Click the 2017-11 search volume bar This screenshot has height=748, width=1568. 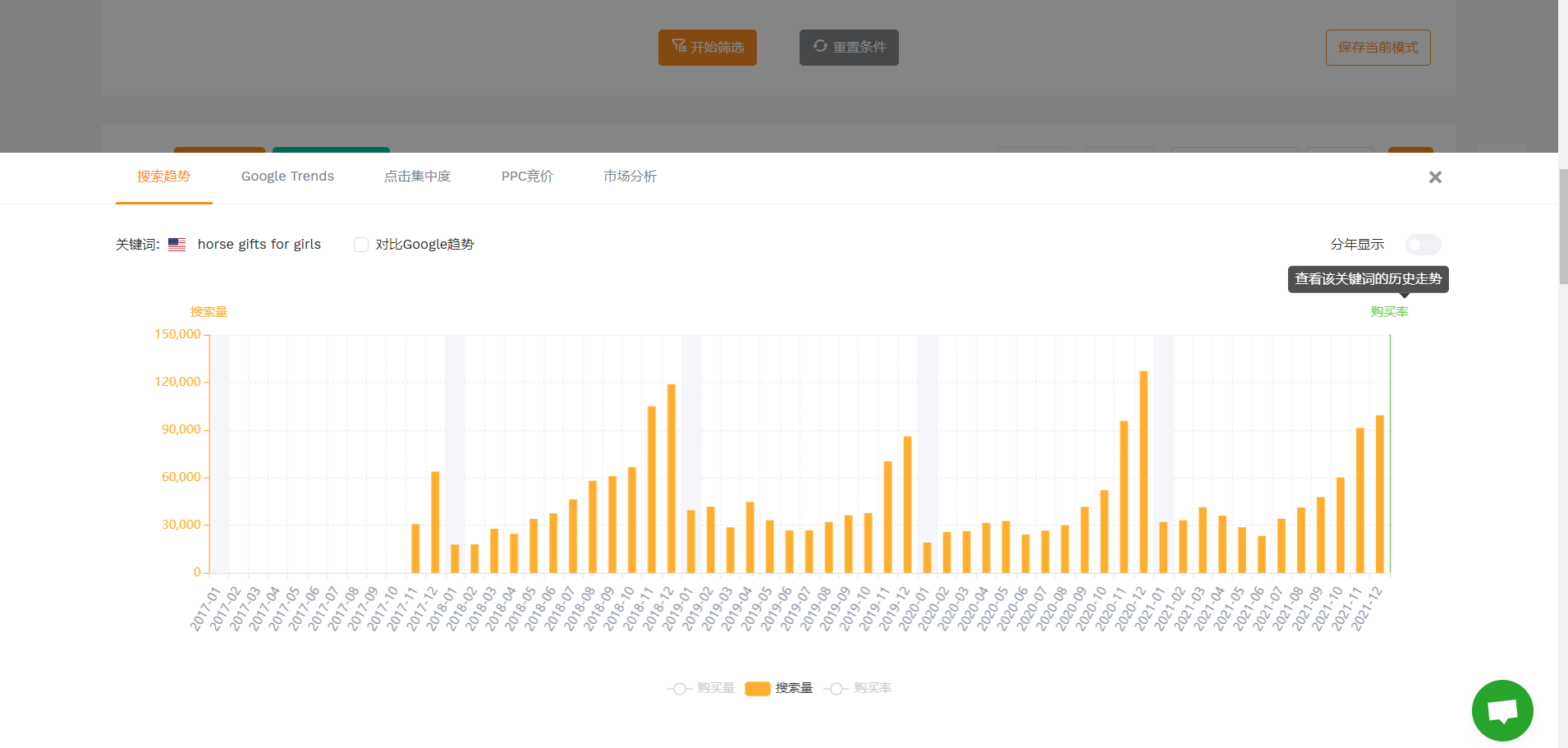(x=415, y=548)
